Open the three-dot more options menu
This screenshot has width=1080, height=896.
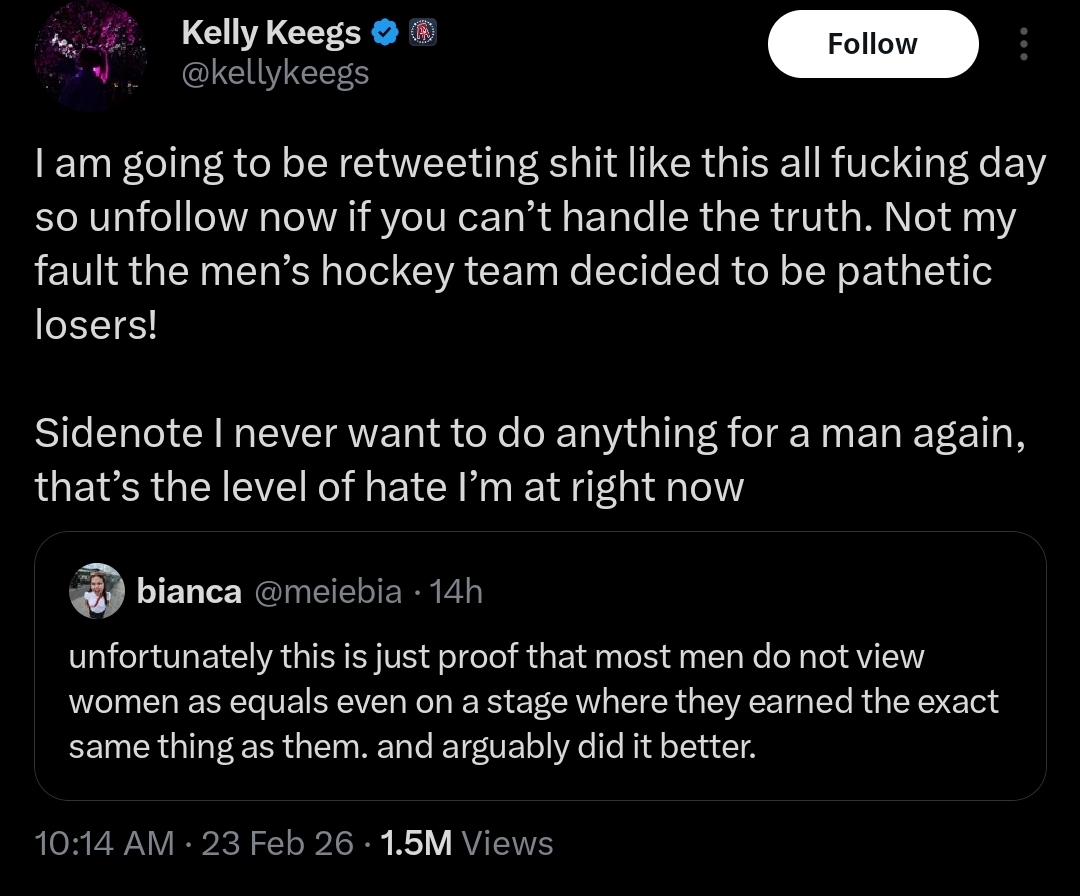[1022, 44]
